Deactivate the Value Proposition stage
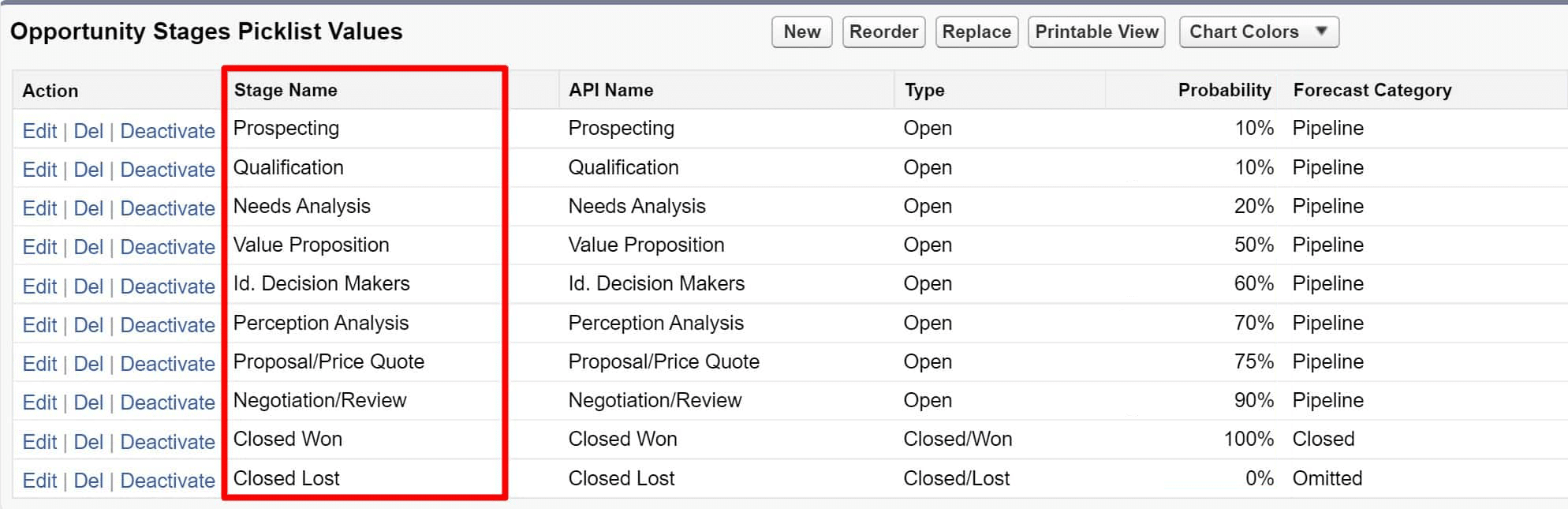 [x=167, y=247]
